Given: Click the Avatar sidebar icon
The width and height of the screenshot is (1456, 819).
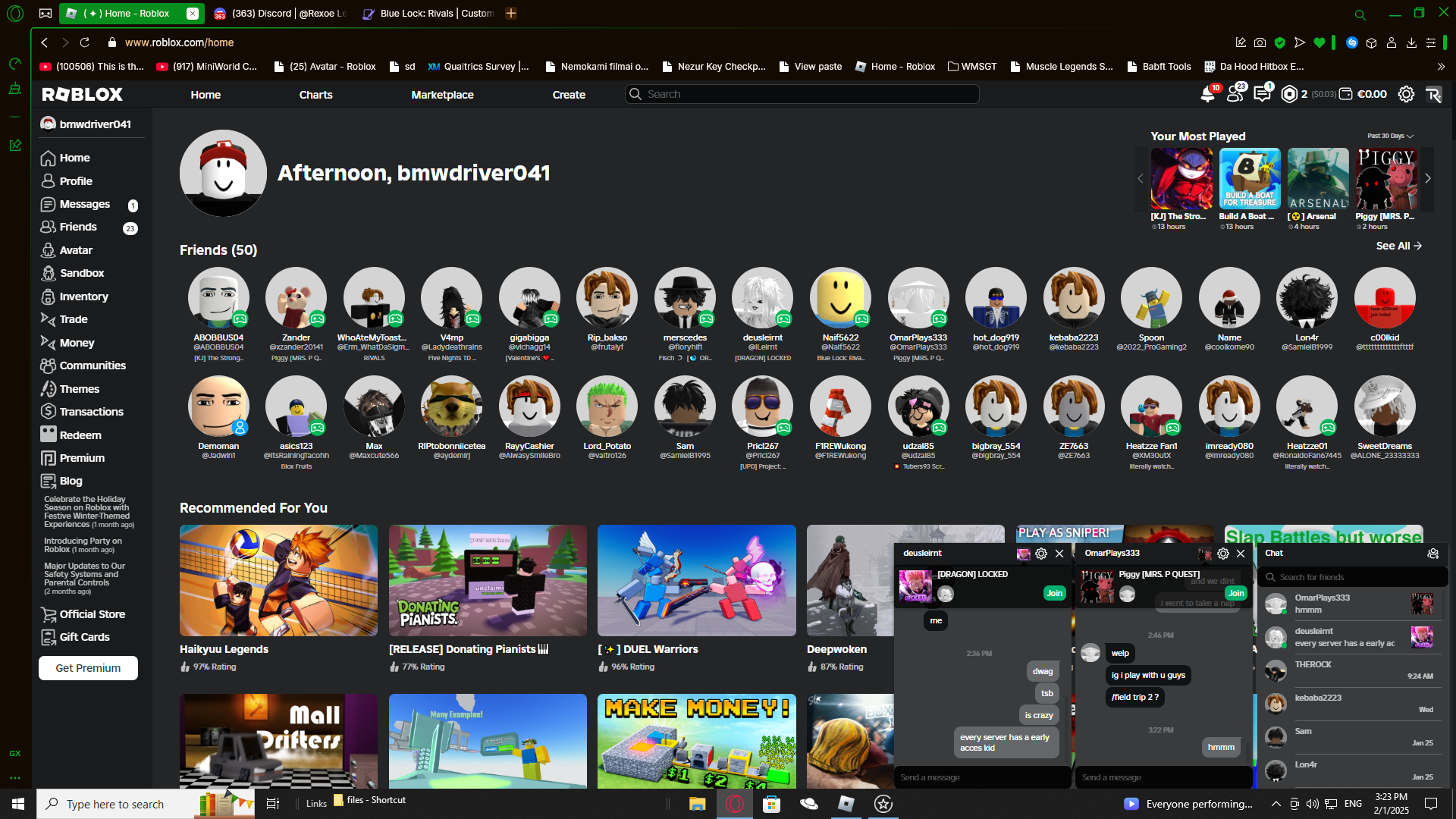Looking at the screenshot, I should point(48,250).
